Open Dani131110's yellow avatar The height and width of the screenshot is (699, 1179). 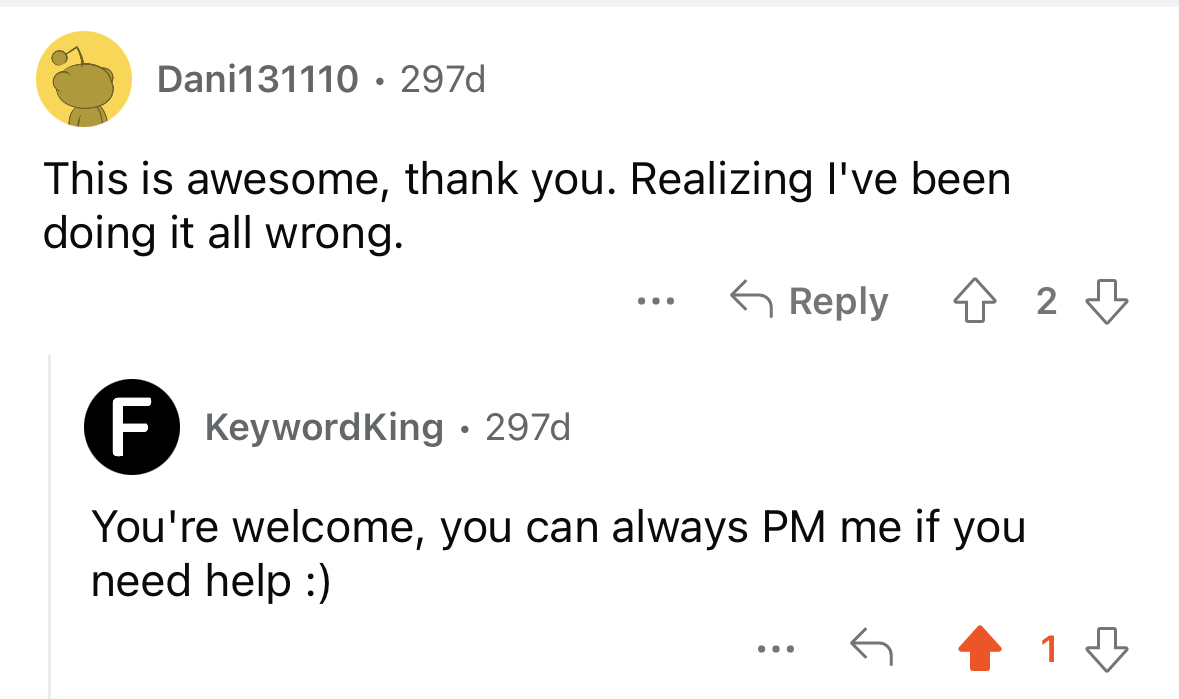(83, 79)
